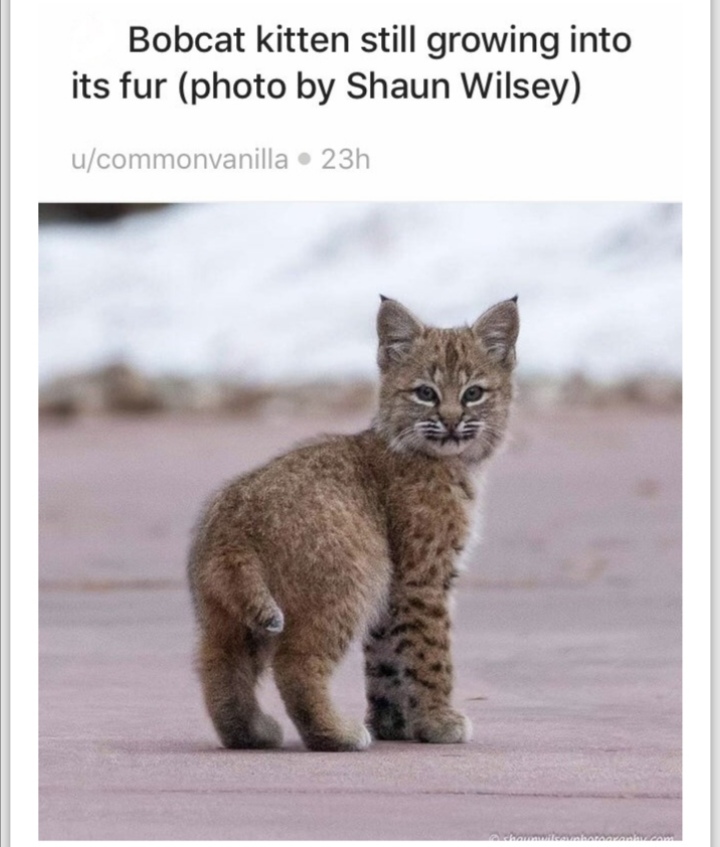Tap the dot separator before 23h
The width and height of the screenshot is (720, 847).
coord(305,160)
